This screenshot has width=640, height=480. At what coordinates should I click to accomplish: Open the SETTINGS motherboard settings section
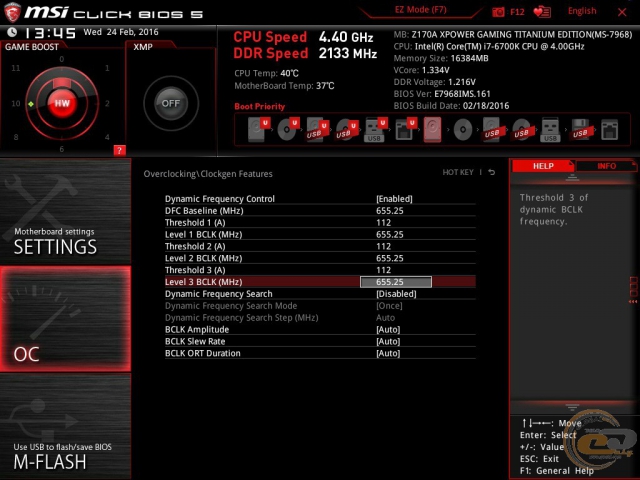coord(65,211)
